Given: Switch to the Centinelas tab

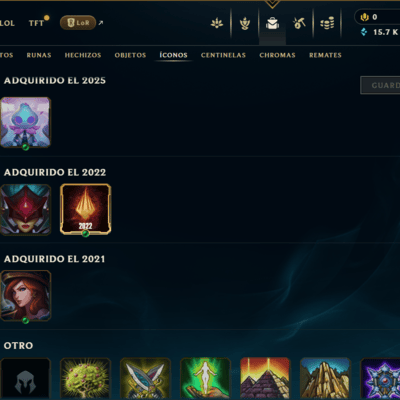Looking at the screenshot, I should tap(223, 55).
